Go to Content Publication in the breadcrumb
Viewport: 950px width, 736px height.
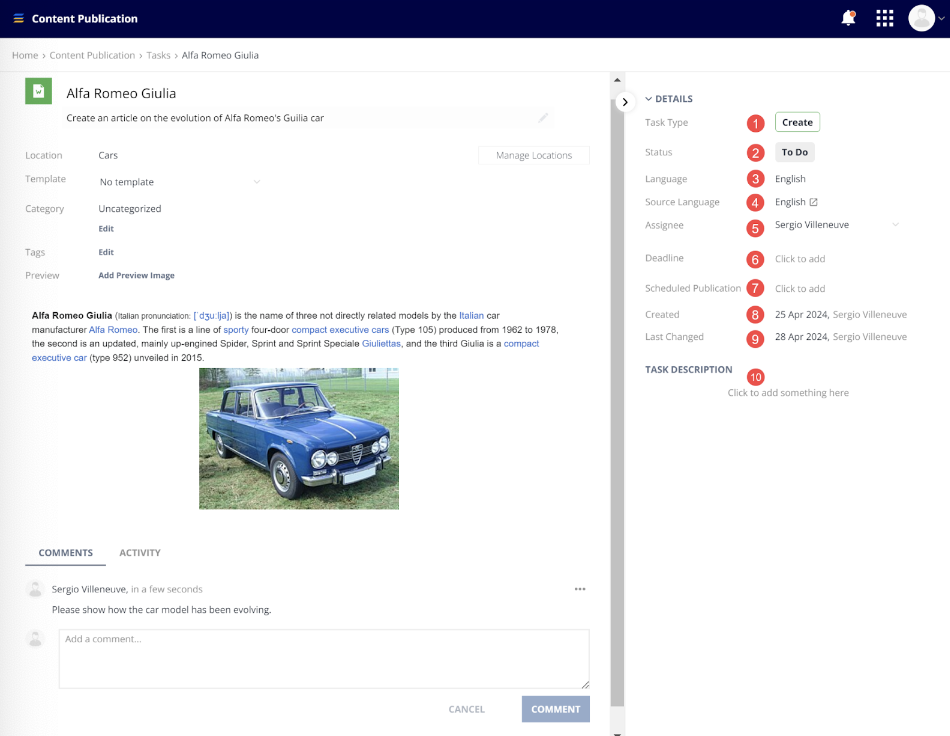pyautogui.click(x=92, y=55)
